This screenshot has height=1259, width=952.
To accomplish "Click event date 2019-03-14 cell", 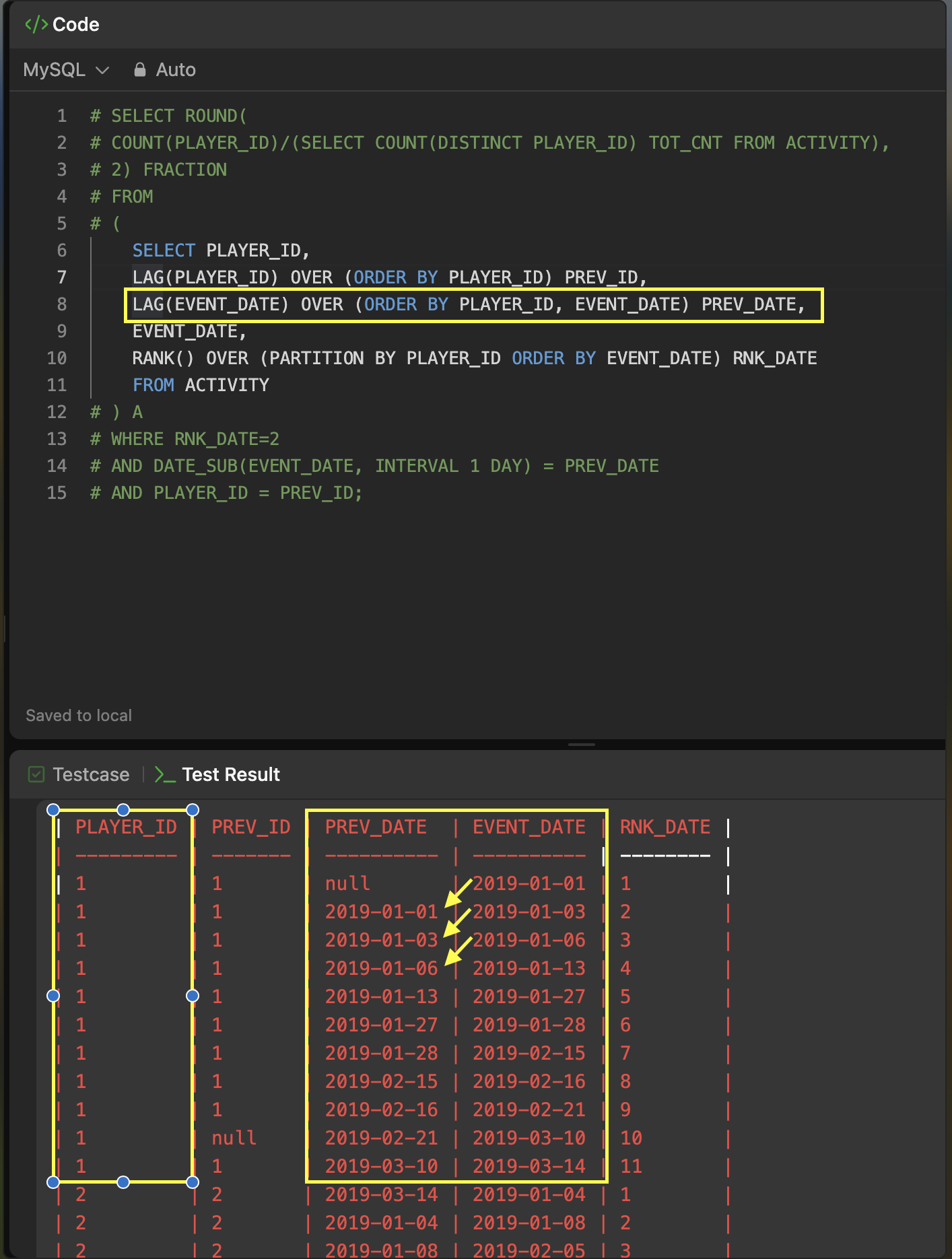I will tap(529, 1166).
